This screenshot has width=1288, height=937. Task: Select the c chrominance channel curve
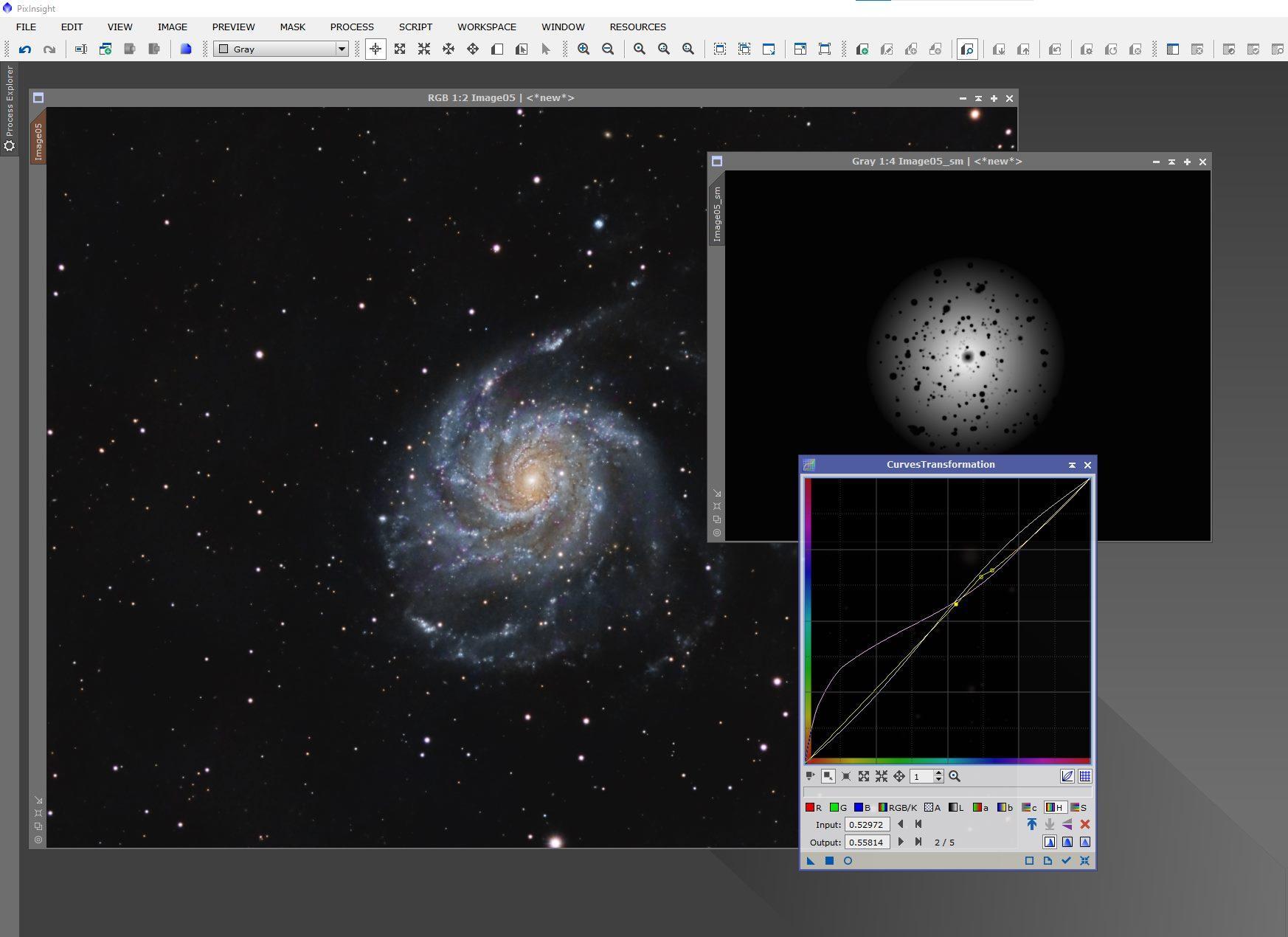pyautogui.click(x=1030, y=807)
